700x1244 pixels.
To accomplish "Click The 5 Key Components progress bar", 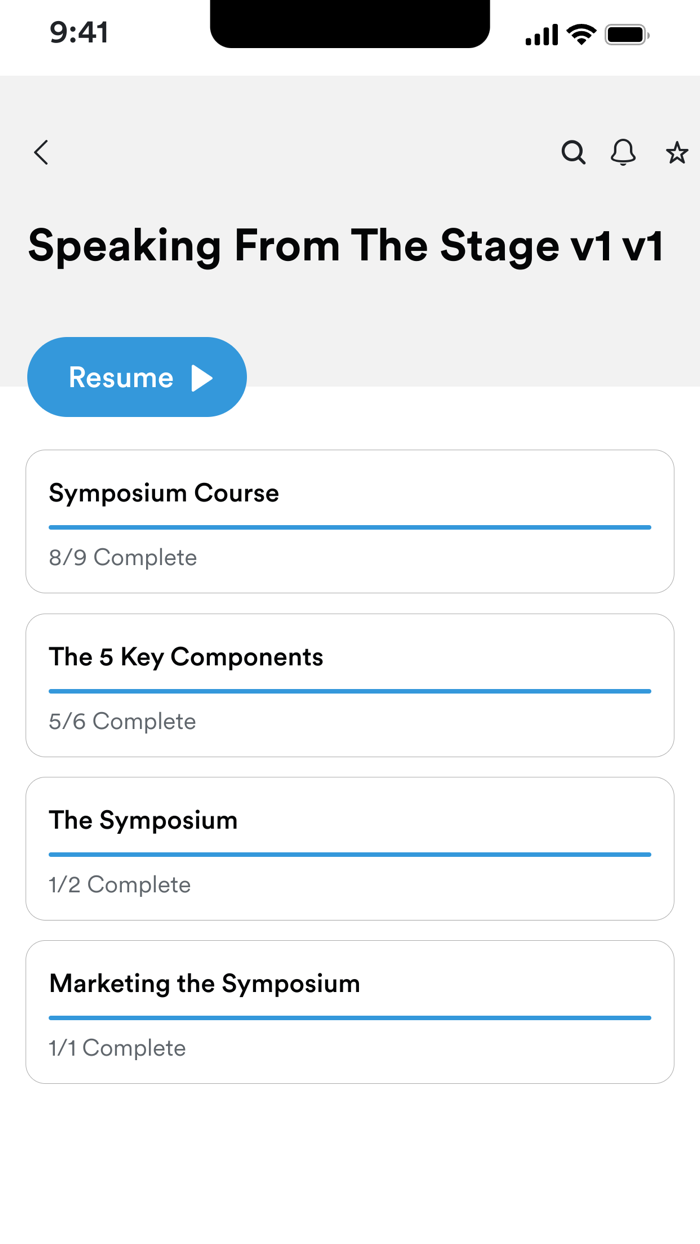I will pos(350,691).
